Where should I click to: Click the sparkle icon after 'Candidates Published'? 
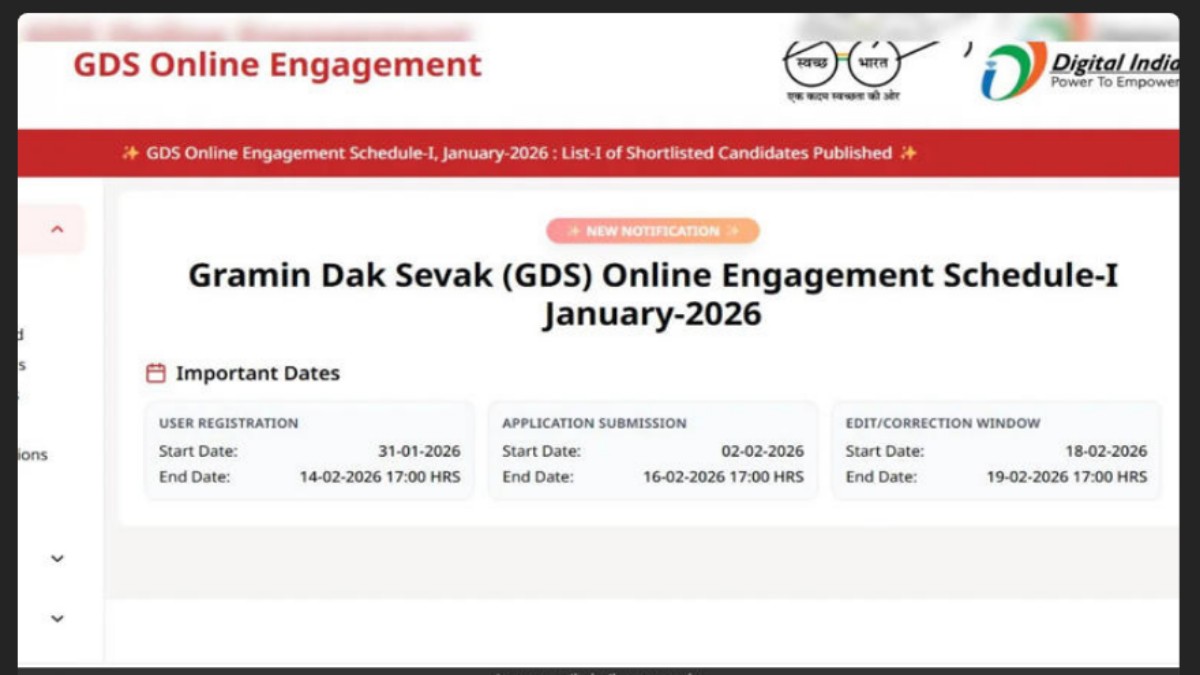click(907, 153)
